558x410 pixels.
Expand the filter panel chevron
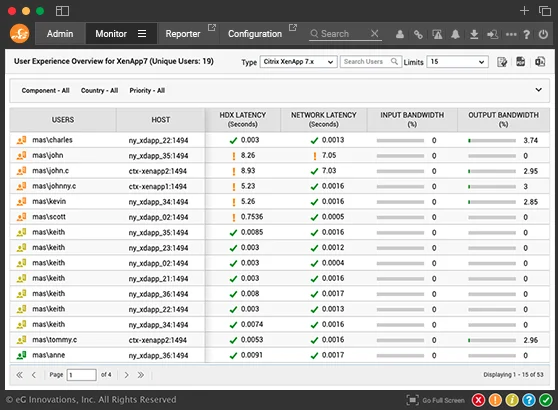pyautogui.click(x=539, y=90)
